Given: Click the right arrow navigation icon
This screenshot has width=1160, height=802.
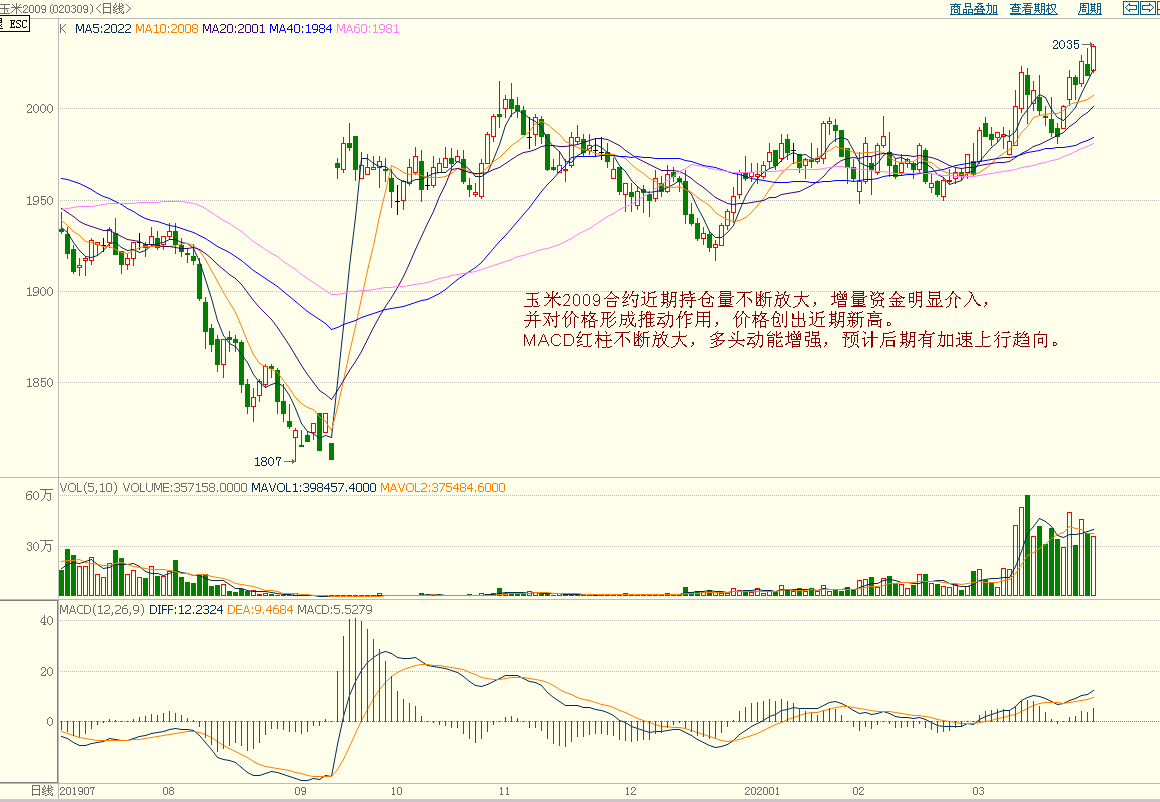Looking at the screenshot, I should [x=1149, y=9].
